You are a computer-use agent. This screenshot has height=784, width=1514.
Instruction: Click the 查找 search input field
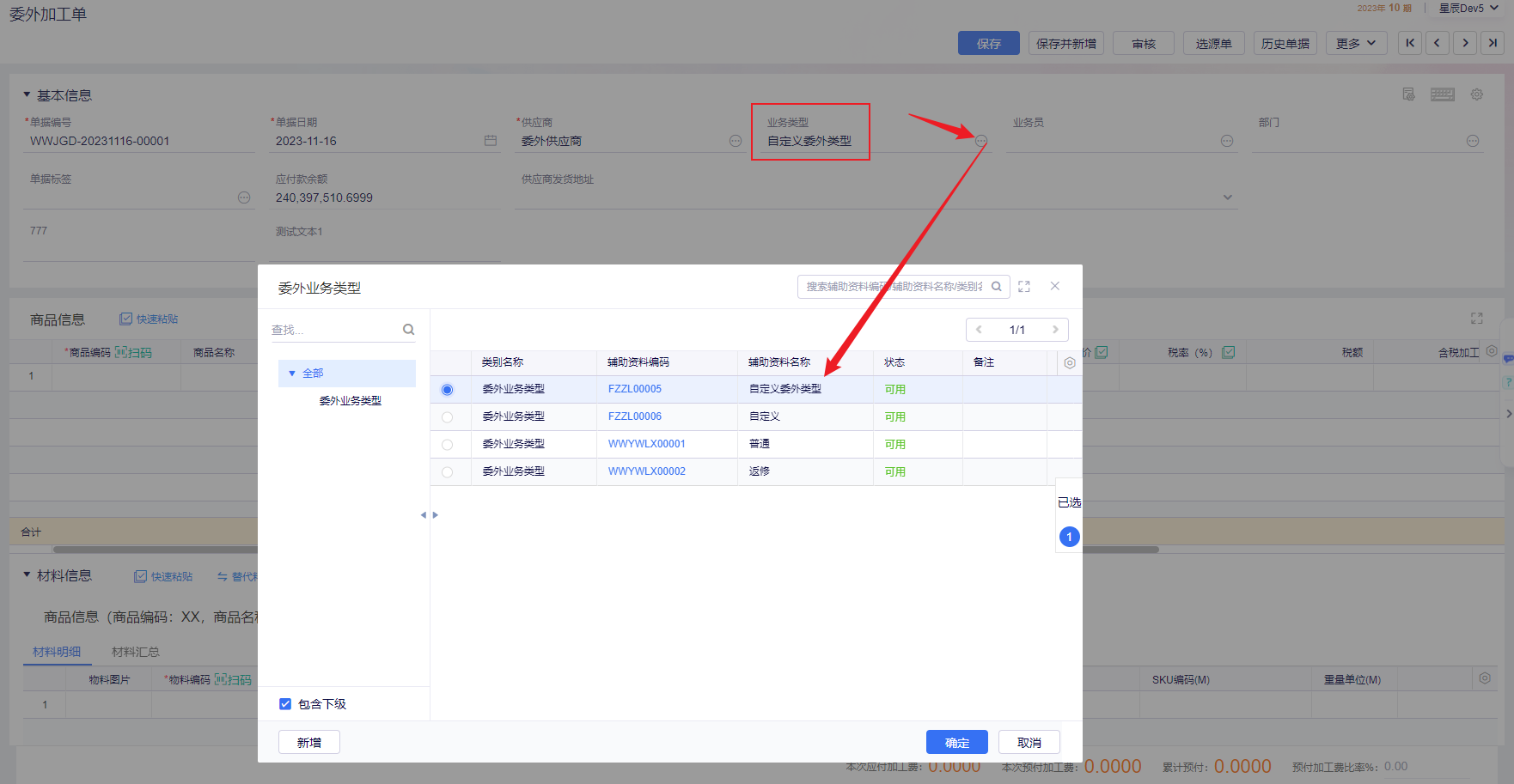[x=335, y=330]
